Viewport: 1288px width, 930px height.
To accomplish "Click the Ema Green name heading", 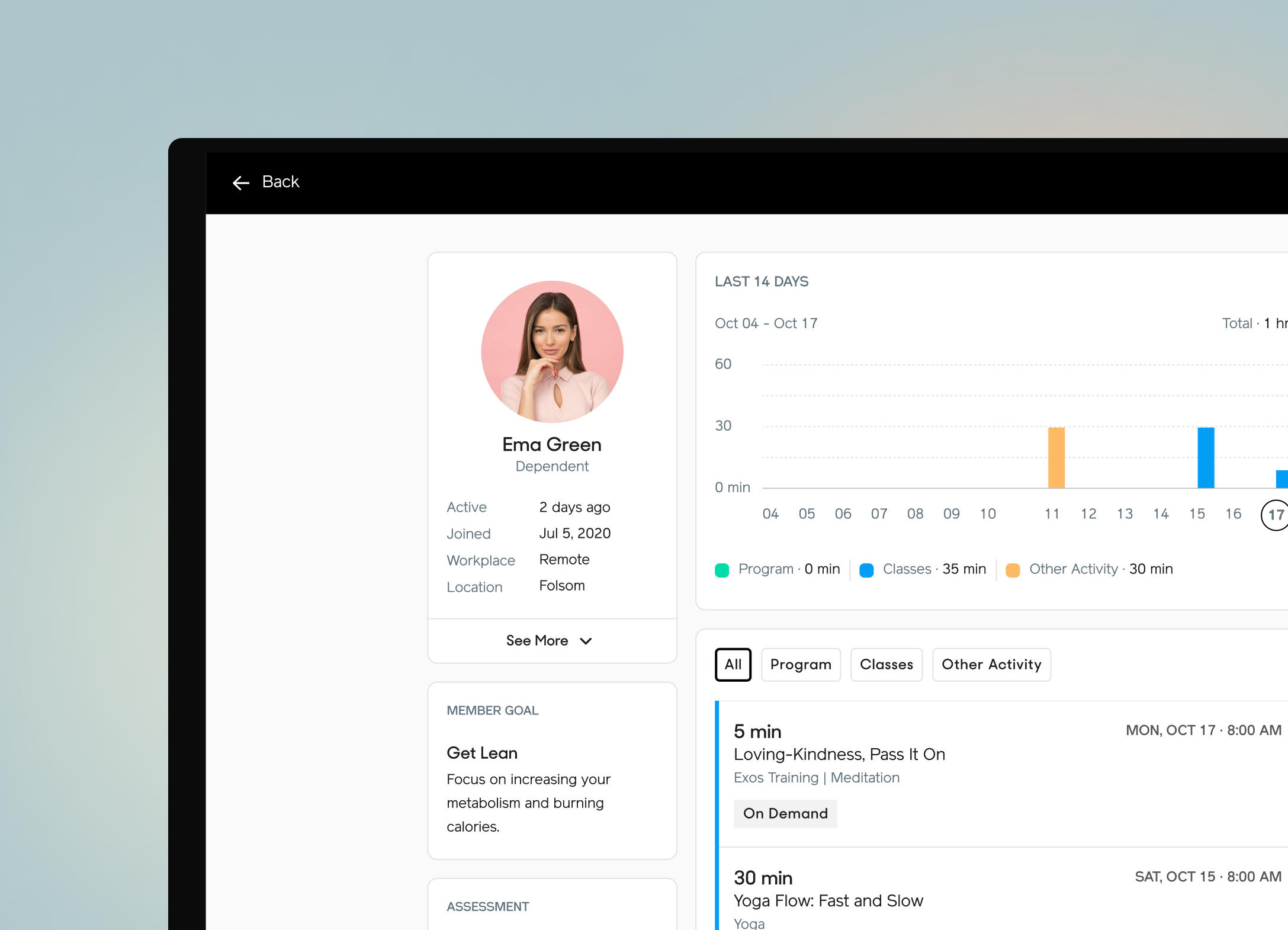I will coord(552,444).
